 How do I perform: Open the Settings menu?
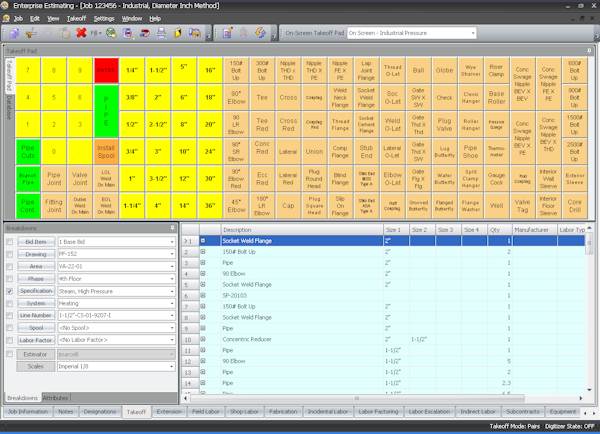click(x=104, y=18)
